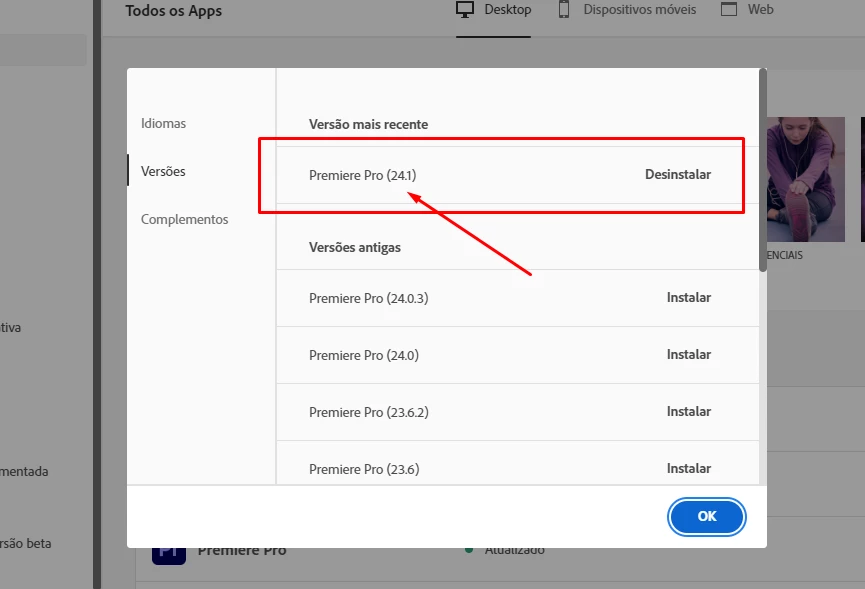Screen dimensions: 865x589
Task: Select Idiomas in dialog sidebar
Action: point(163,124)
